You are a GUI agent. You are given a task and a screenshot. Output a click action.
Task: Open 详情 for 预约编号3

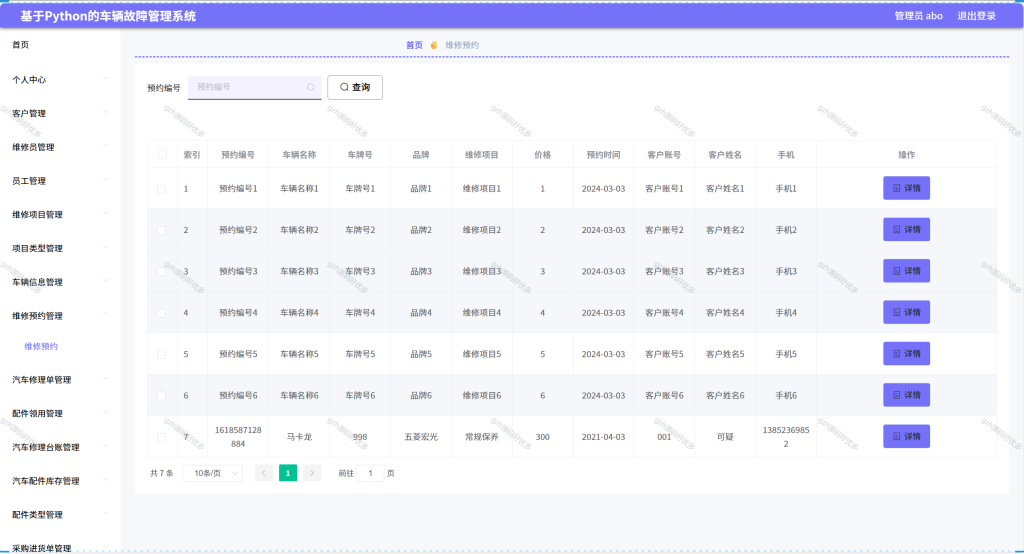pos(906,270)
